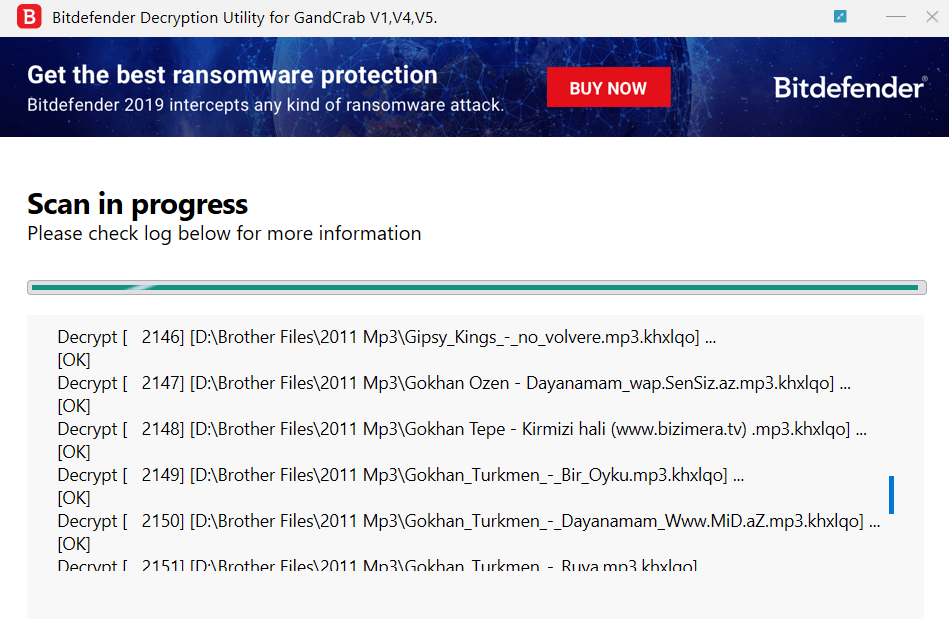The width and height of the screenshot is (949, 634).
Task: Select the Gokhan_Turkmen Dayanamam Www.MiD.aZ log entry
Action: 468,521
